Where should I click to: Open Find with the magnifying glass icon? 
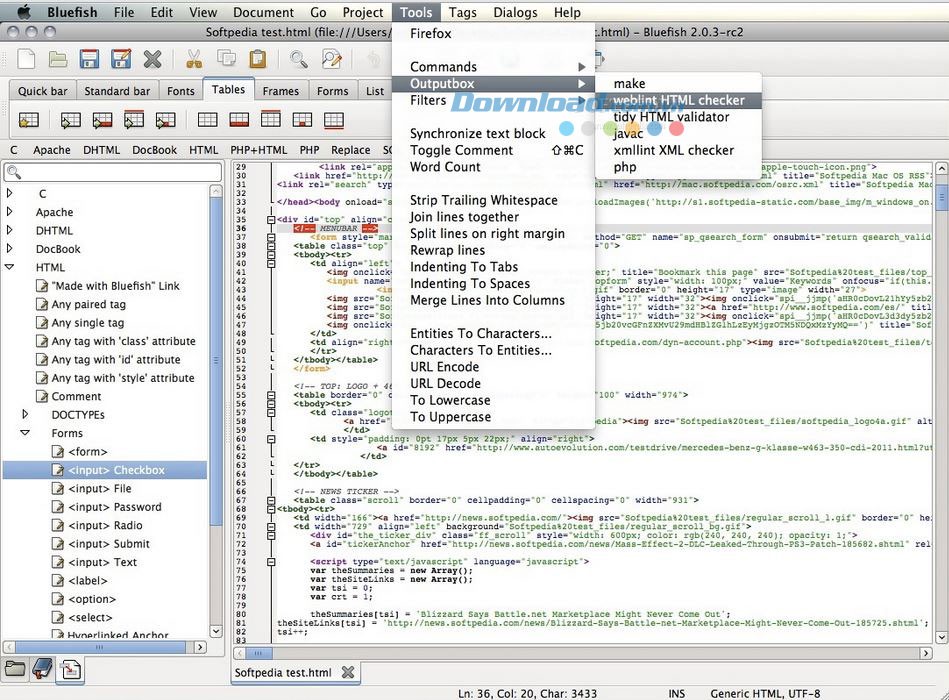click(x=298, y=59)
